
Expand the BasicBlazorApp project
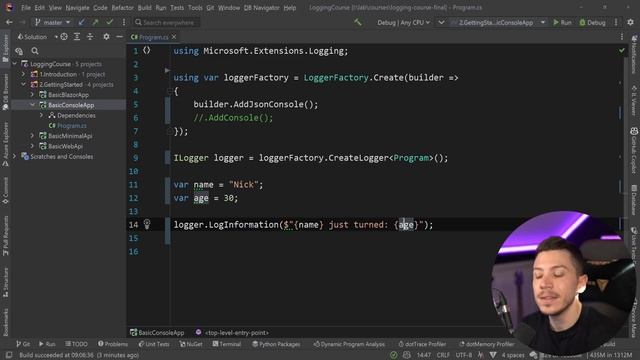(x=32, y=95)
